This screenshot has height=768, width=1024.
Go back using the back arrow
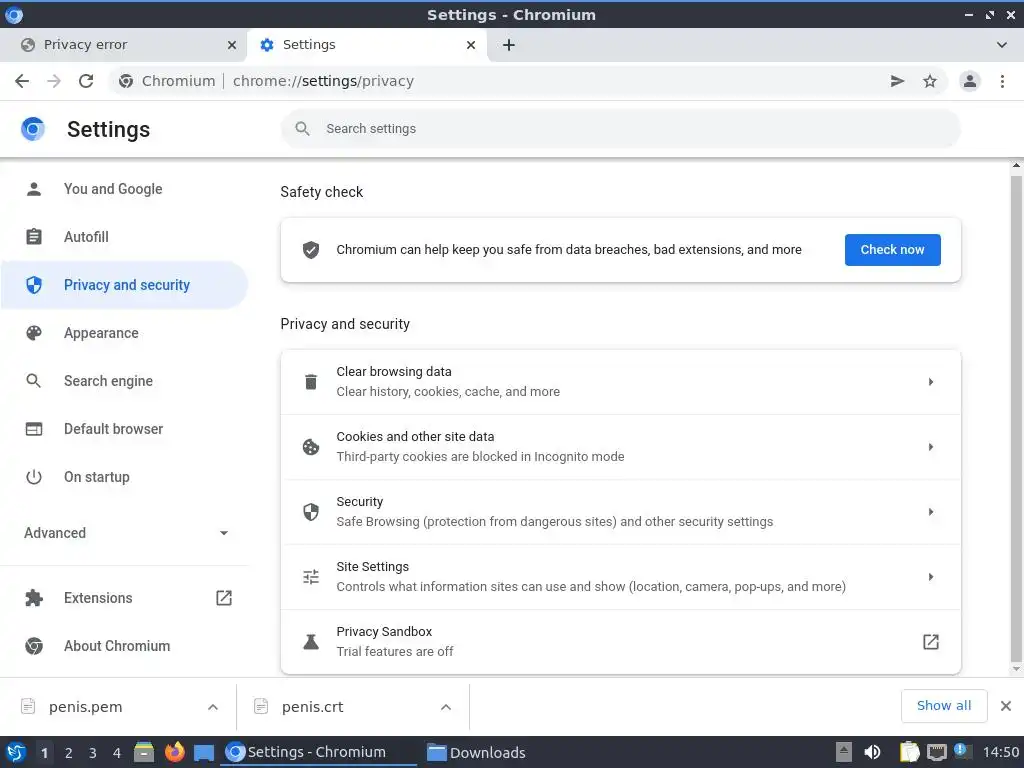point(22,81)
